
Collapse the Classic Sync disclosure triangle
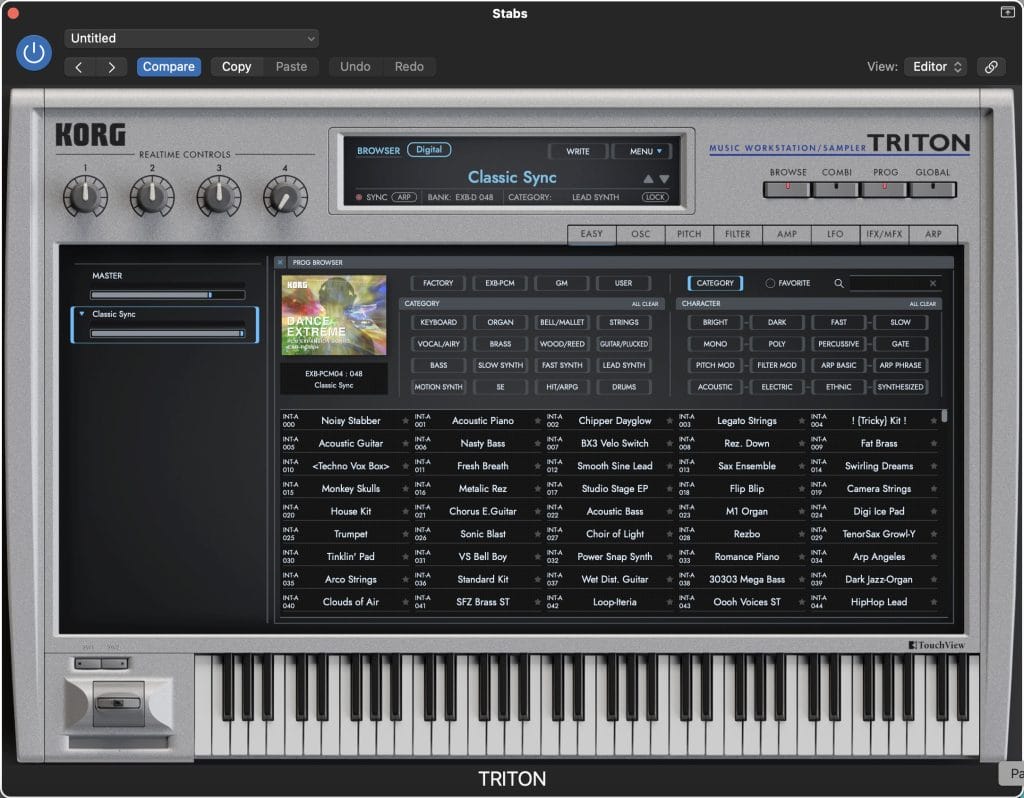point(82,314)
